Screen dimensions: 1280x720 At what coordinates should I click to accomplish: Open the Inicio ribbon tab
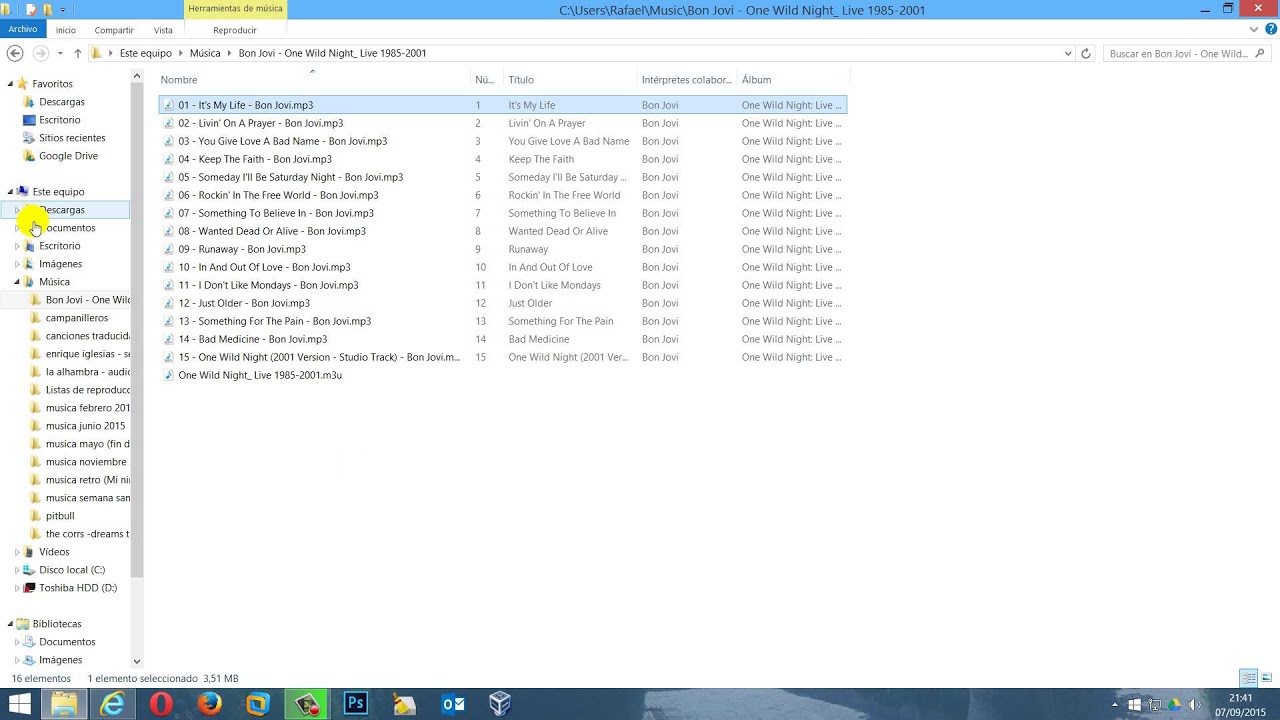(x=66, y=30)
